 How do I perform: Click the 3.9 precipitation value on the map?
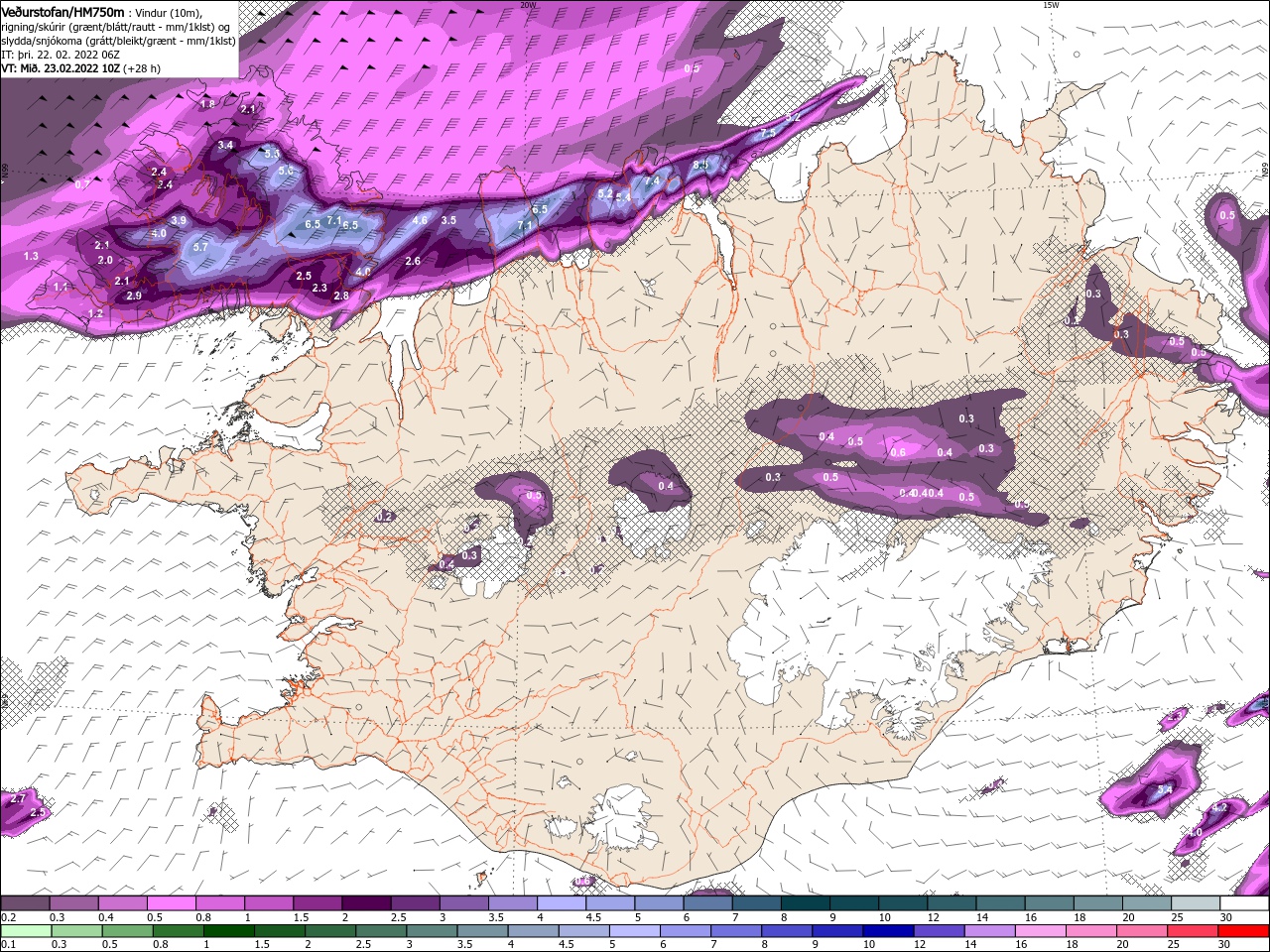point(179,220)
